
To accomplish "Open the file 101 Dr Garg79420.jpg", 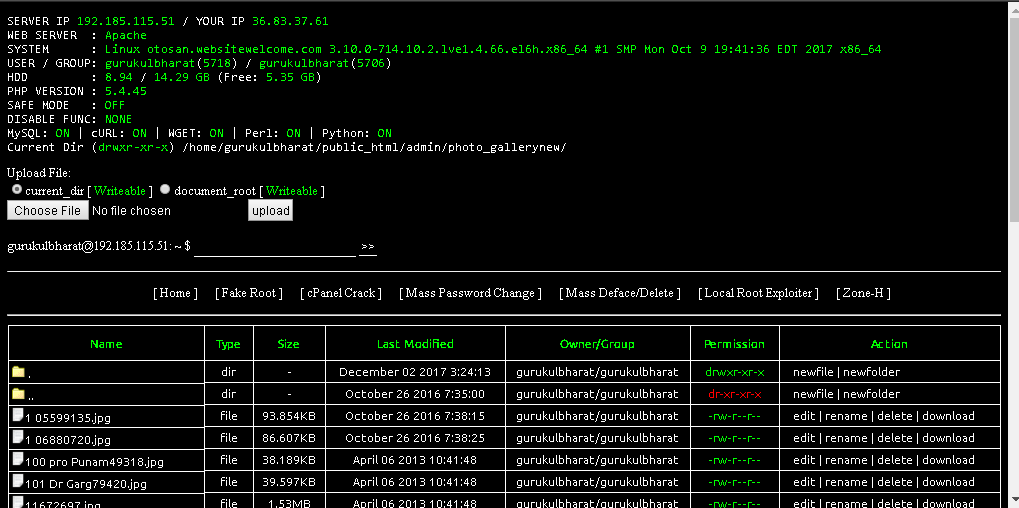I will [86, 485].
